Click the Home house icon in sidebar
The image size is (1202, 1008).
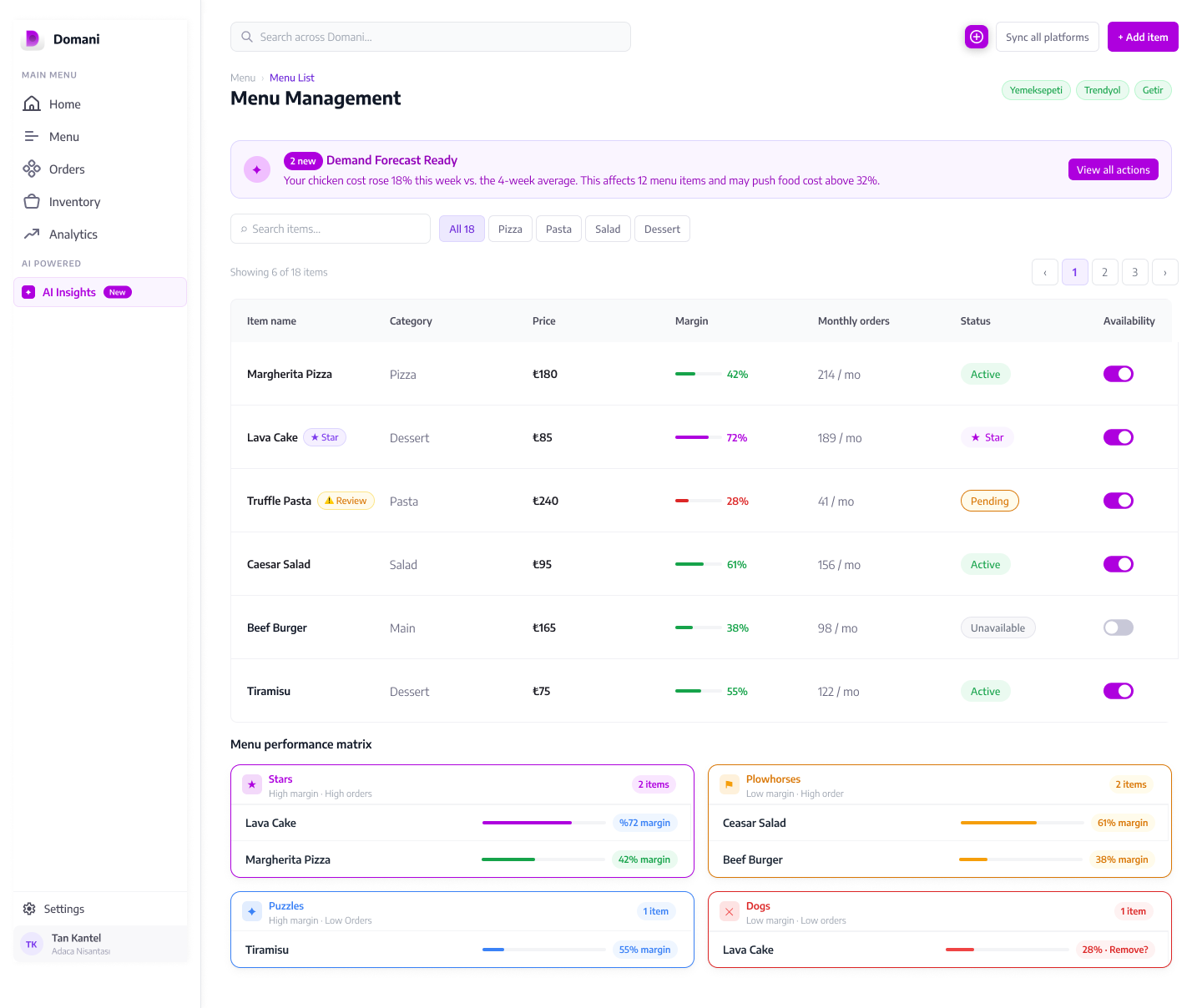click(x=32, y=103)
